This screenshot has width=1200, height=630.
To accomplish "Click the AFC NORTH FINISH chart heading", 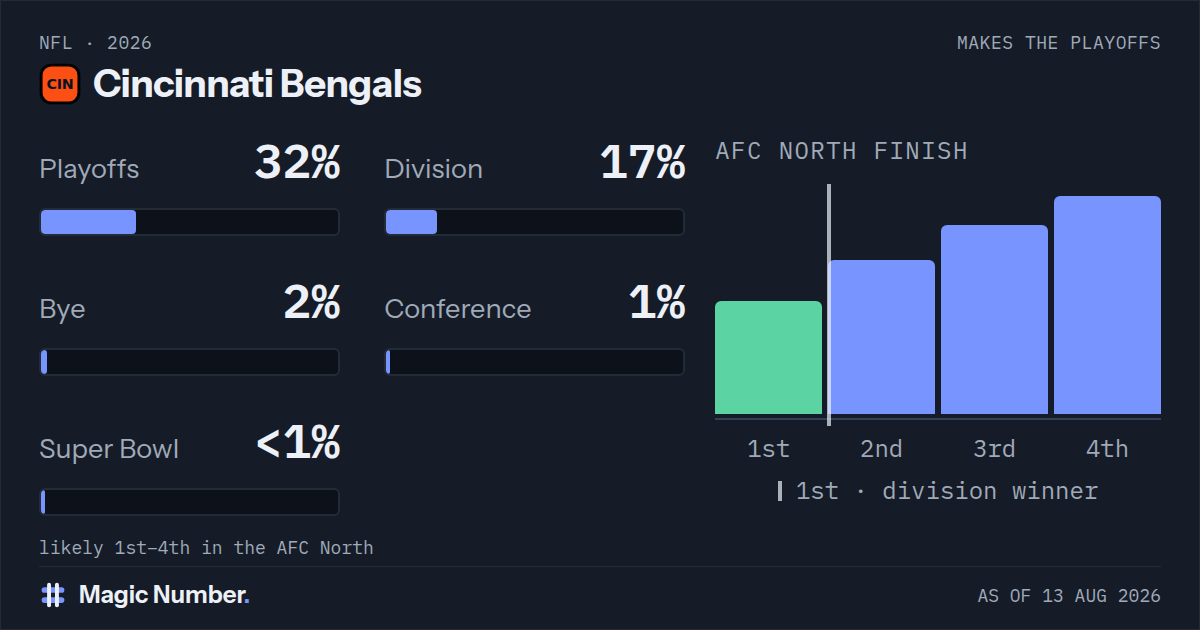I will (x=842, y=151).
